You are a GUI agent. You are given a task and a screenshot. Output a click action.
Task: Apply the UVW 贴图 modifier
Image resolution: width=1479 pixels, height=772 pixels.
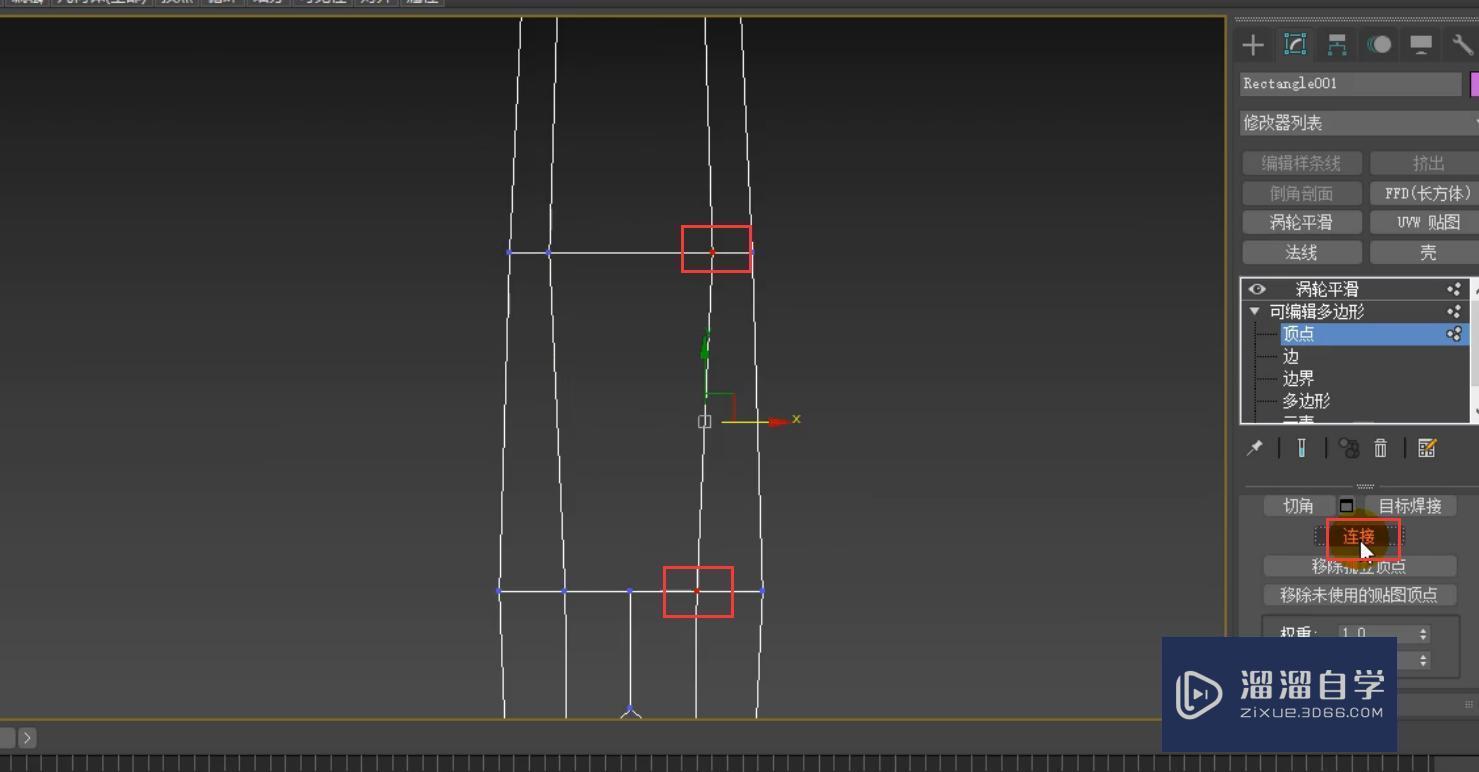(x=1425, y=222)
